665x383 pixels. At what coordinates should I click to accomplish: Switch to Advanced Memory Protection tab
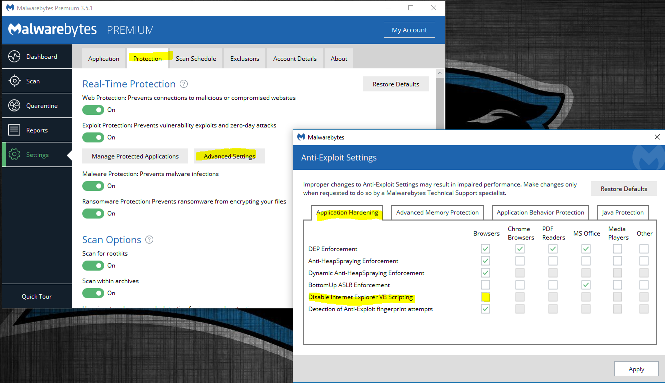pos(437,212)
